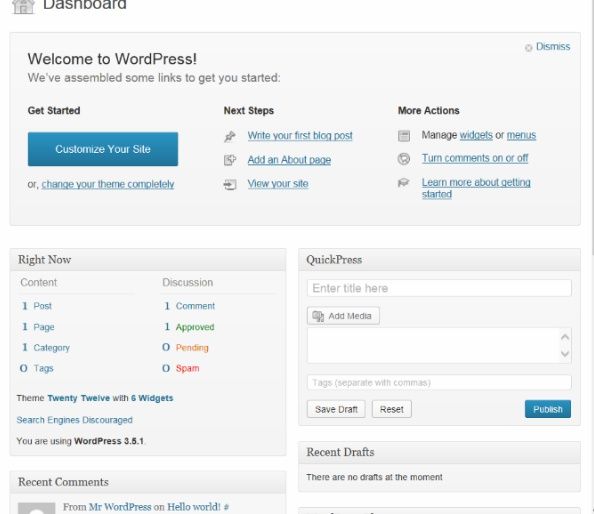
Task: Open the 0 Tags link
Action: tap(36, 368)
